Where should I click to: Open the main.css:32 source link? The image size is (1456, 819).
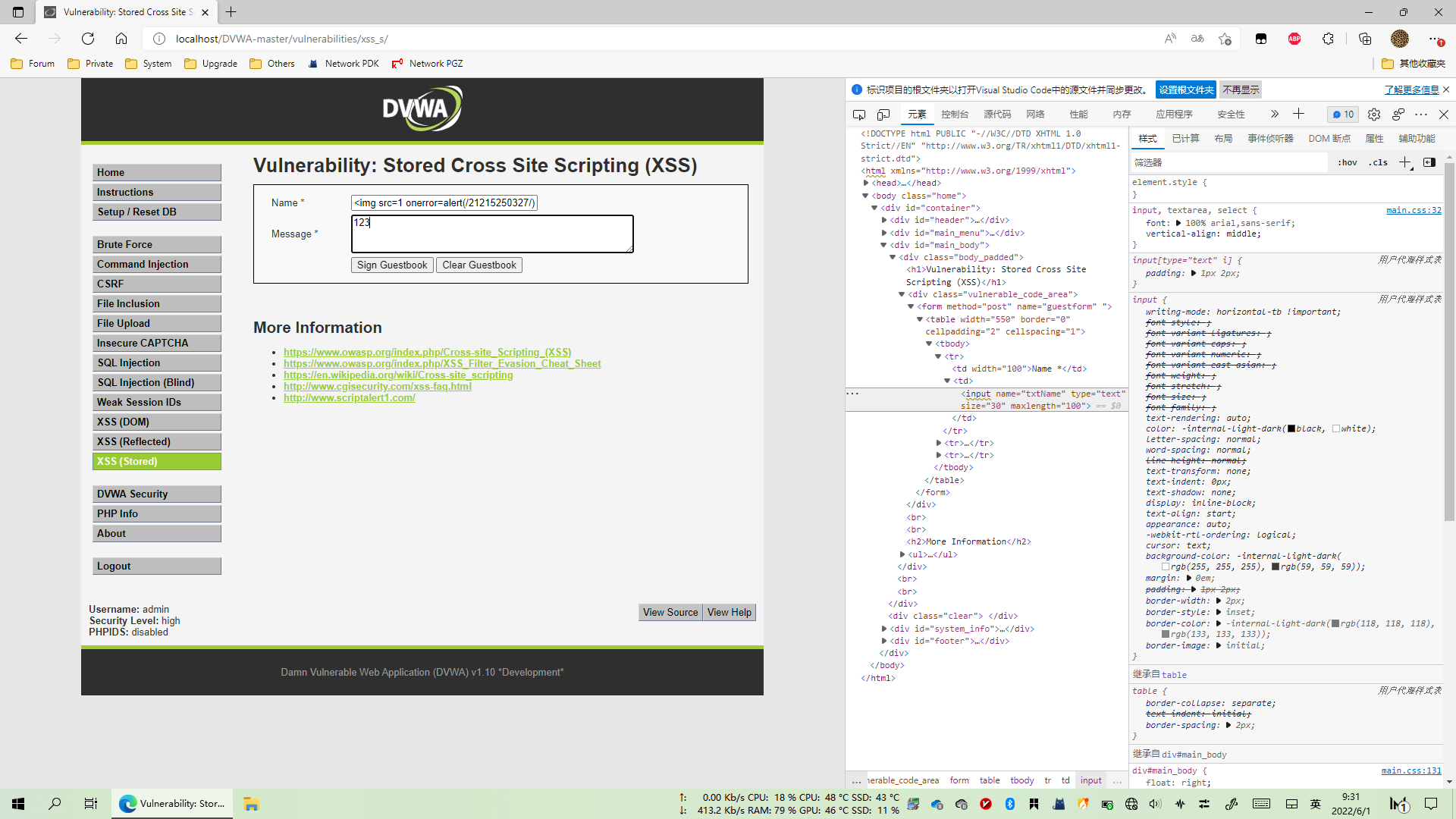(1414, 210)
